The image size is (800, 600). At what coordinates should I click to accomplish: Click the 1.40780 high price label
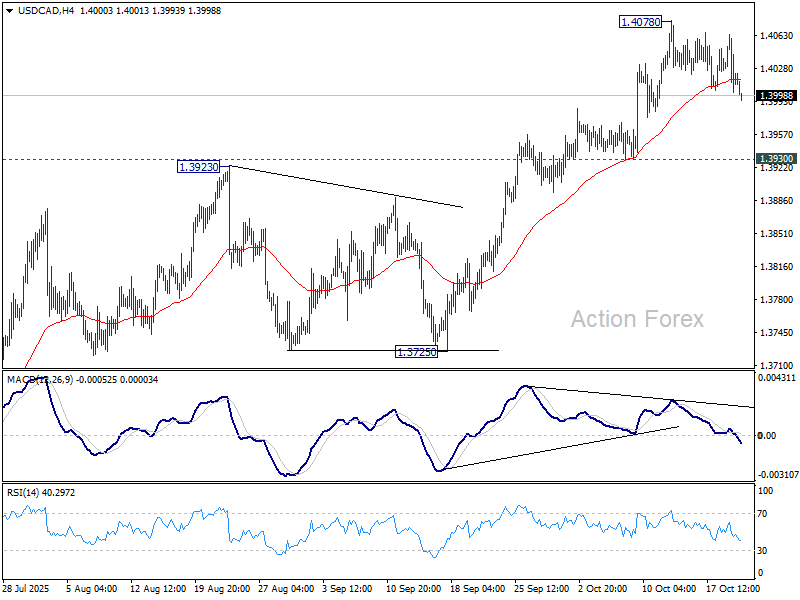point(640,22)
